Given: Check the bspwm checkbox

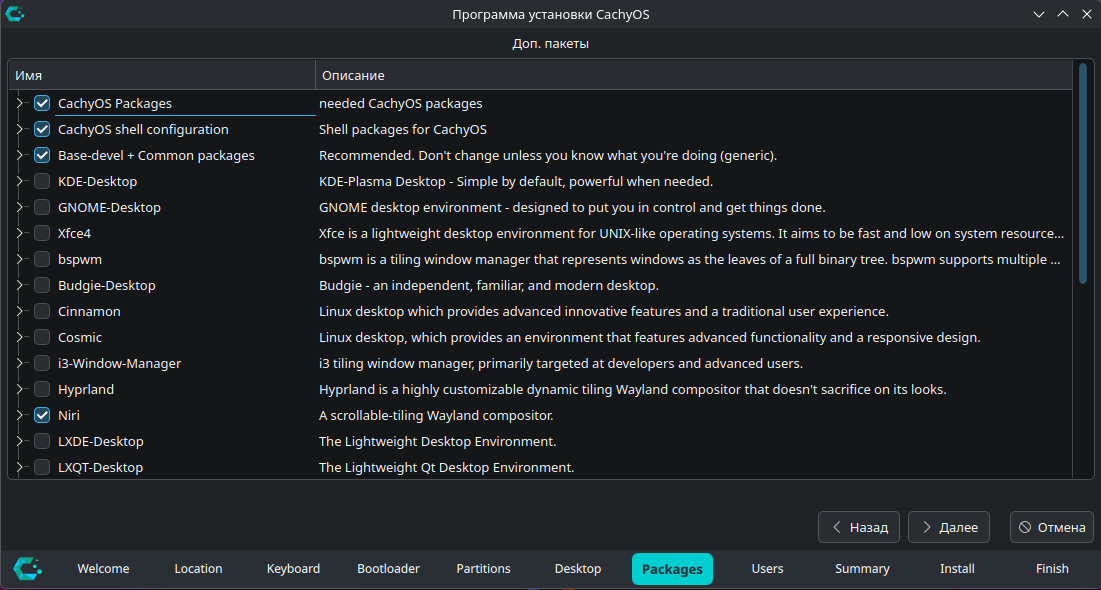Looking at the screenshot, I should click(42, 259).
